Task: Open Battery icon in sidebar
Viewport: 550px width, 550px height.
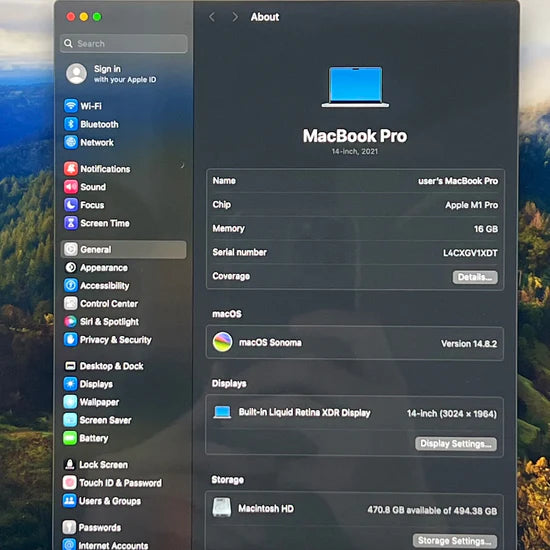Action: pyautogui.click(x=70, y=438)
